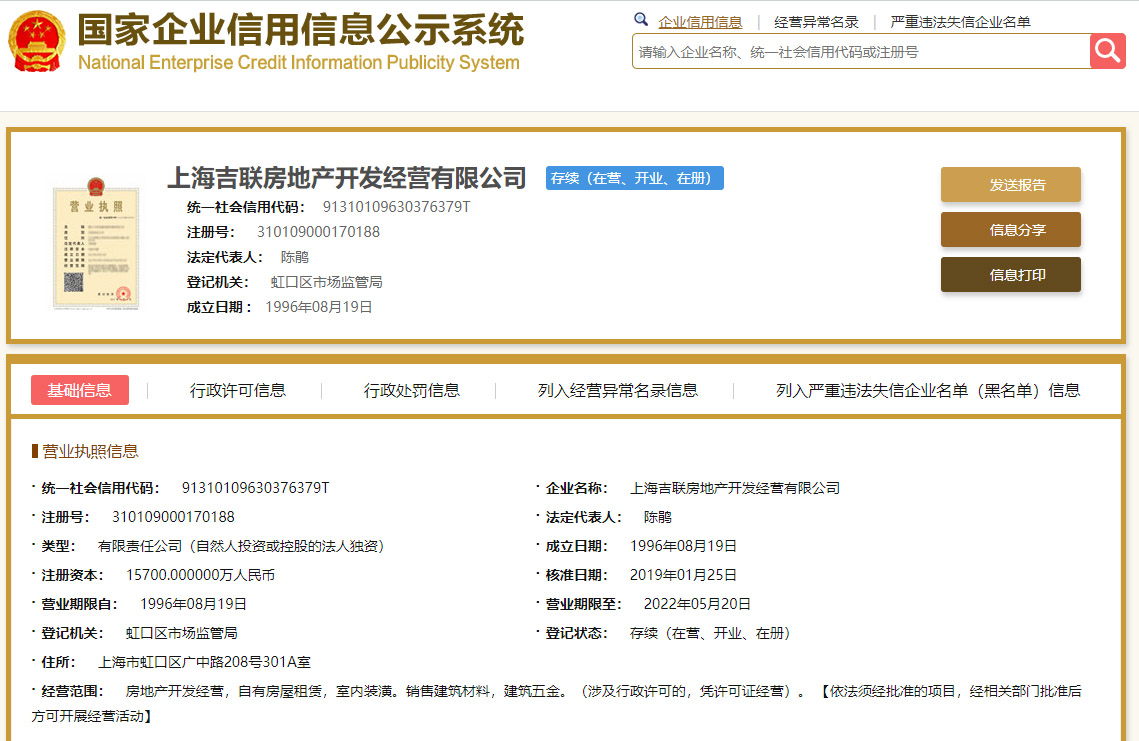Click 法定代表人 value 陈鹃 in license section
Viewport: 1139px width, 741px height.
tap(657, 517)
